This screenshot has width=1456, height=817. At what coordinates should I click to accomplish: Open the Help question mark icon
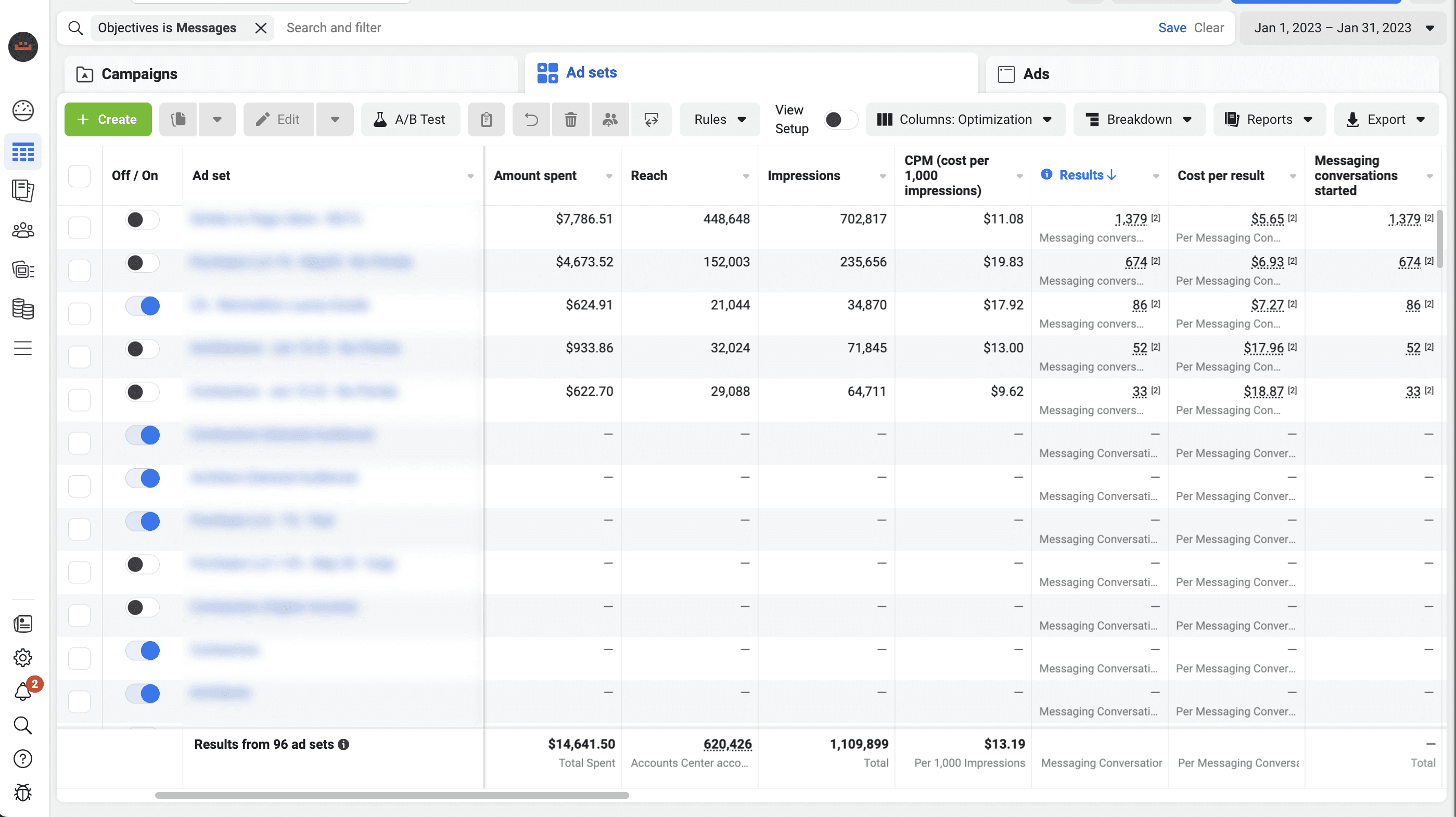tap(22, 759)
